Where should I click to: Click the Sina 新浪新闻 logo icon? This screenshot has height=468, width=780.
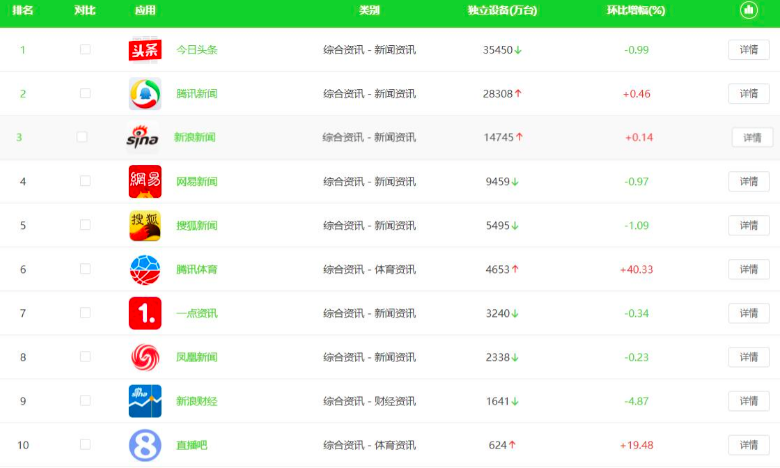point(142,137)
